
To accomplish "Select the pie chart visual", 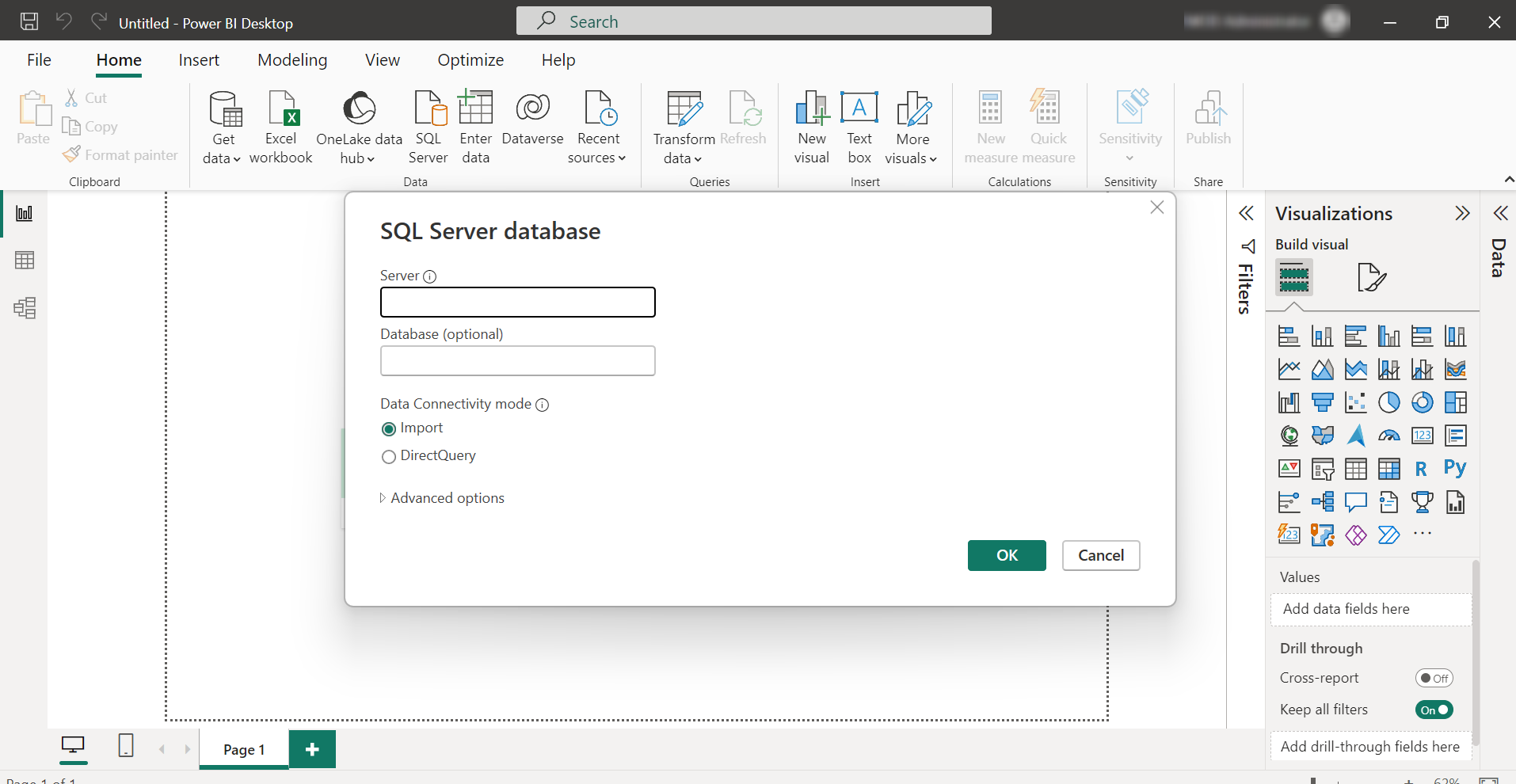I will [x=1390, y=402].
